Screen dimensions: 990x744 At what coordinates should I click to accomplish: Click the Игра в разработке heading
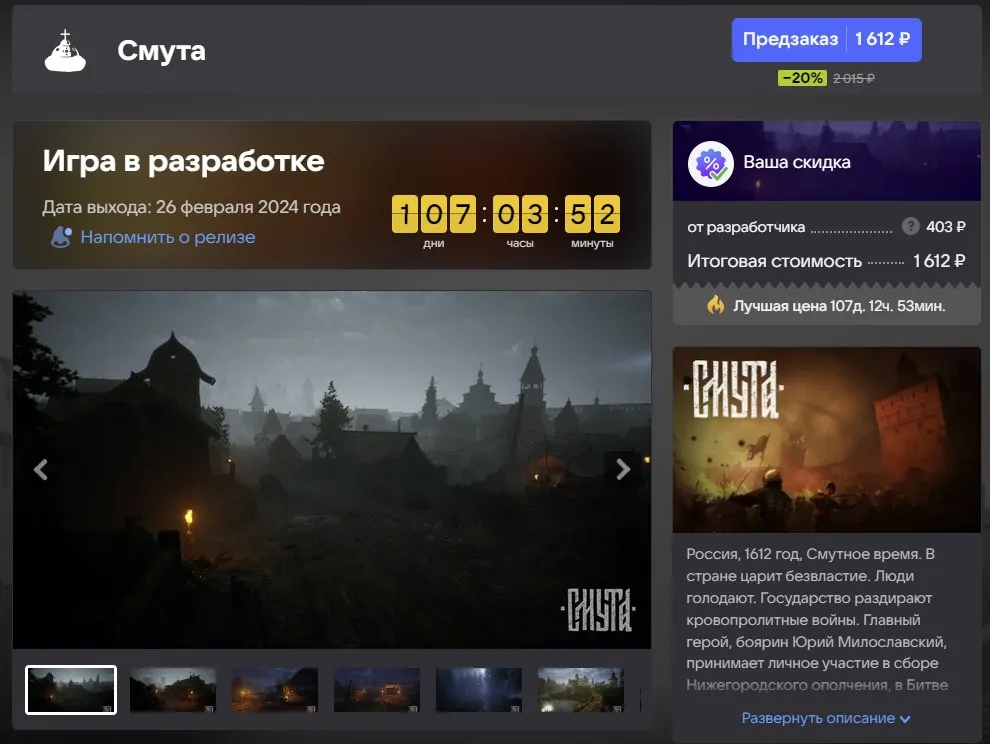click(184, 161)
